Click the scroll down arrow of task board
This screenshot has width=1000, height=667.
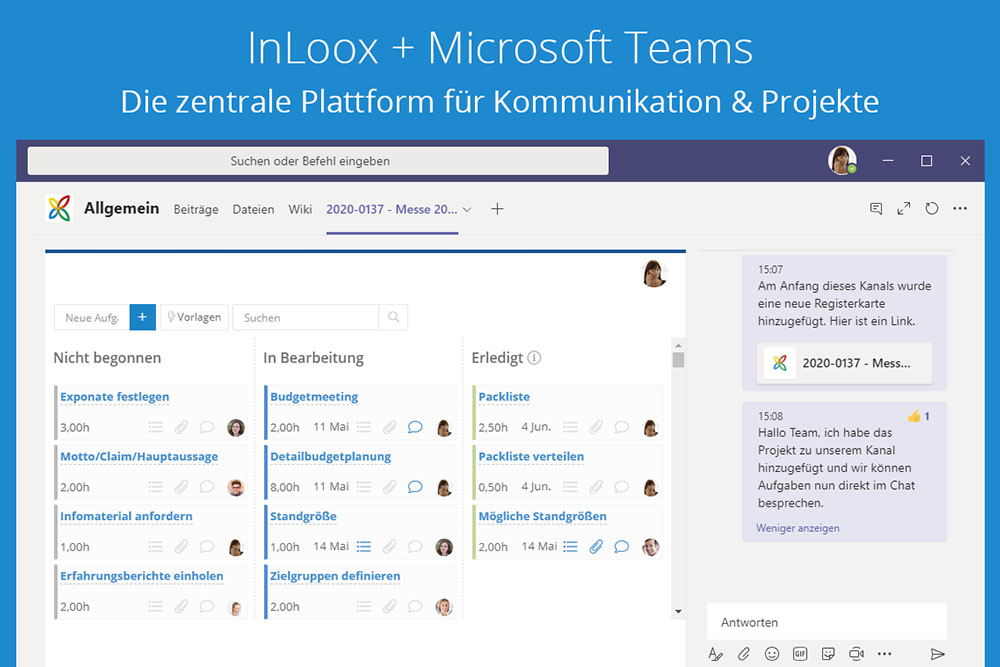(678, 612)
